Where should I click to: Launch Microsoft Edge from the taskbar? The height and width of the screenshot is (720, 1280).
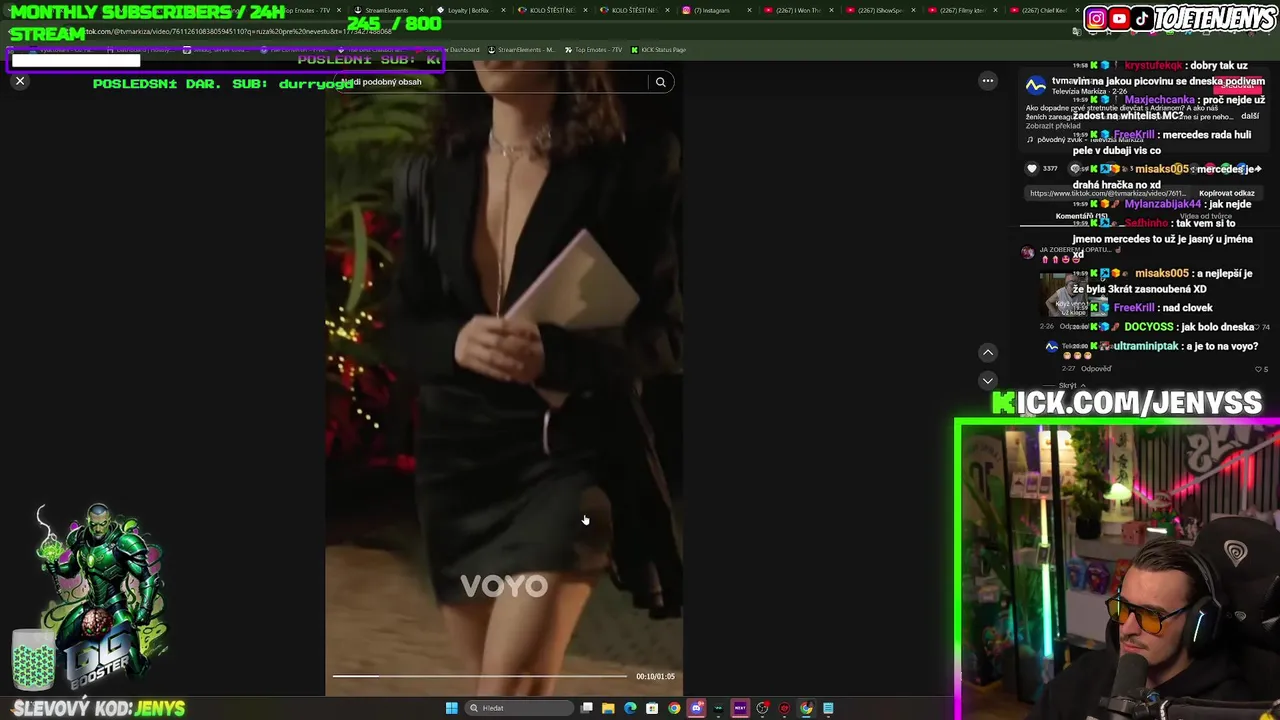click(x=630, y=708)
